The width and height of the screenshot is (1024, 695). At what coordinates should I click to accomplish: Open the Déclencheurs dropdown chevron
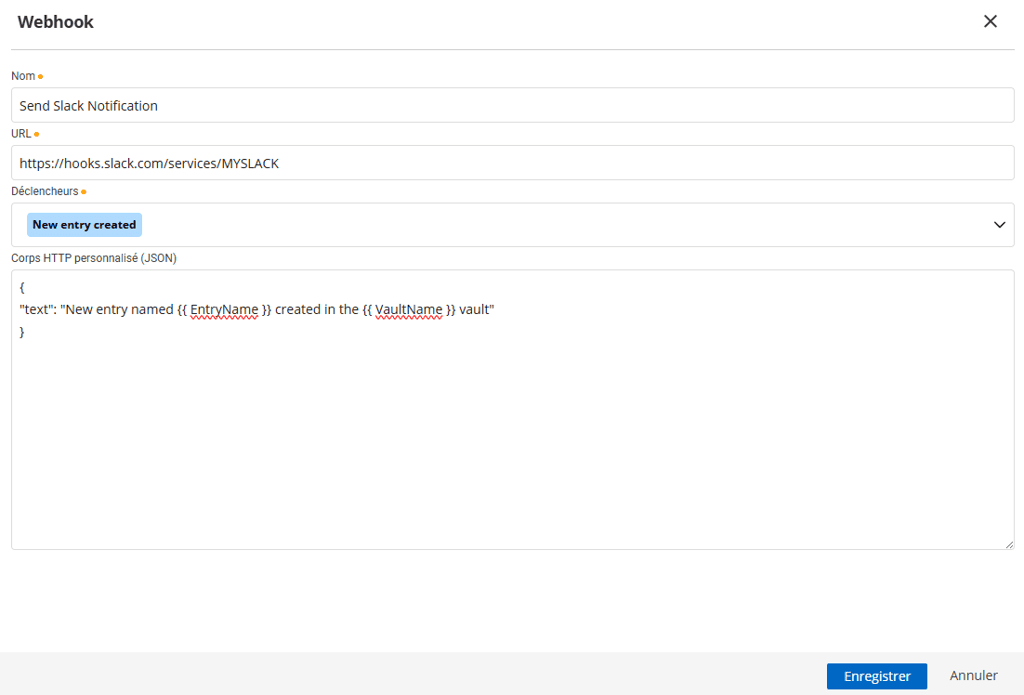(998, 224)
